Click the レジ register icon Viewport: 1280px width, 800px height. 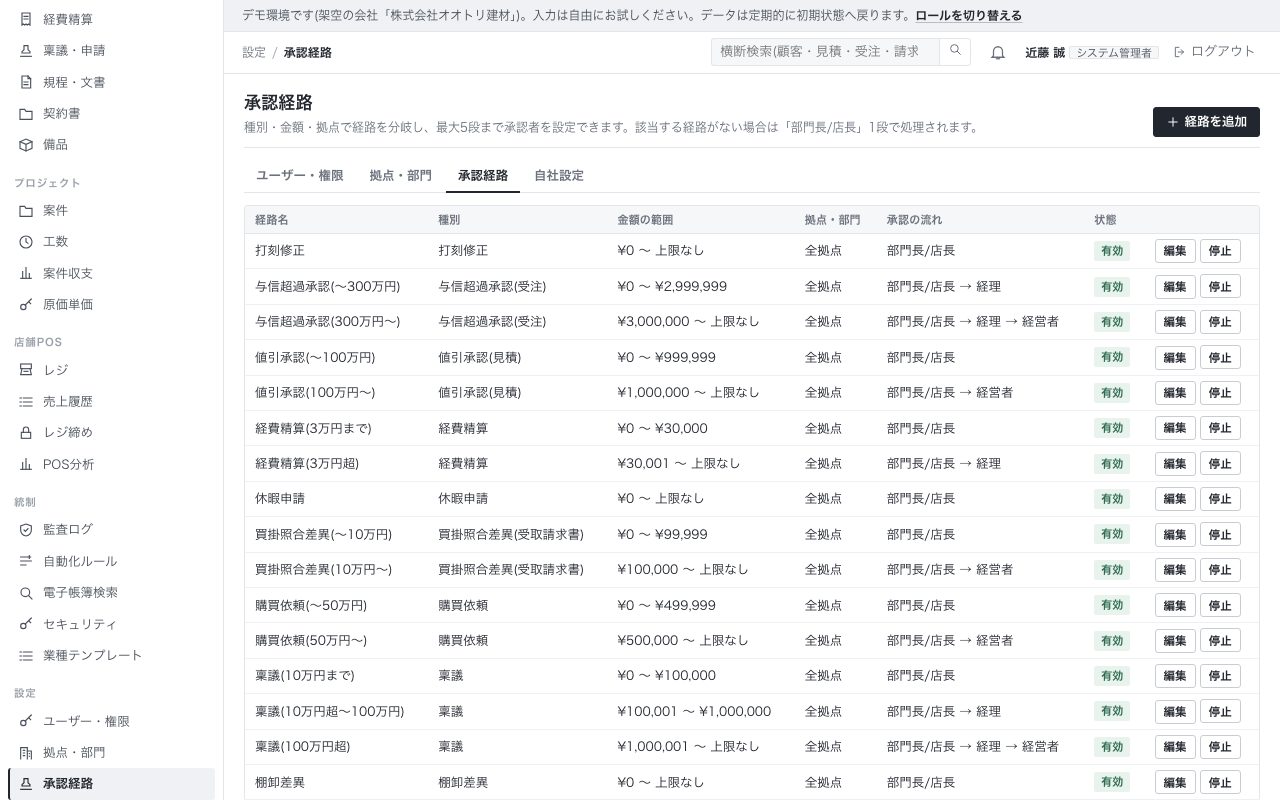coord(26,369)
